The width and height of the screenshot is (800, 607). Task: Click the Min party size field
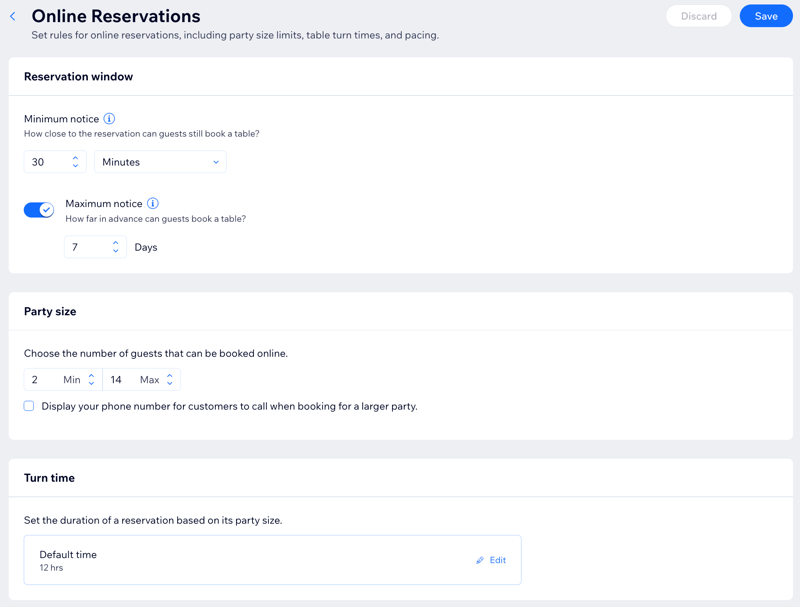tap(63, 380)
